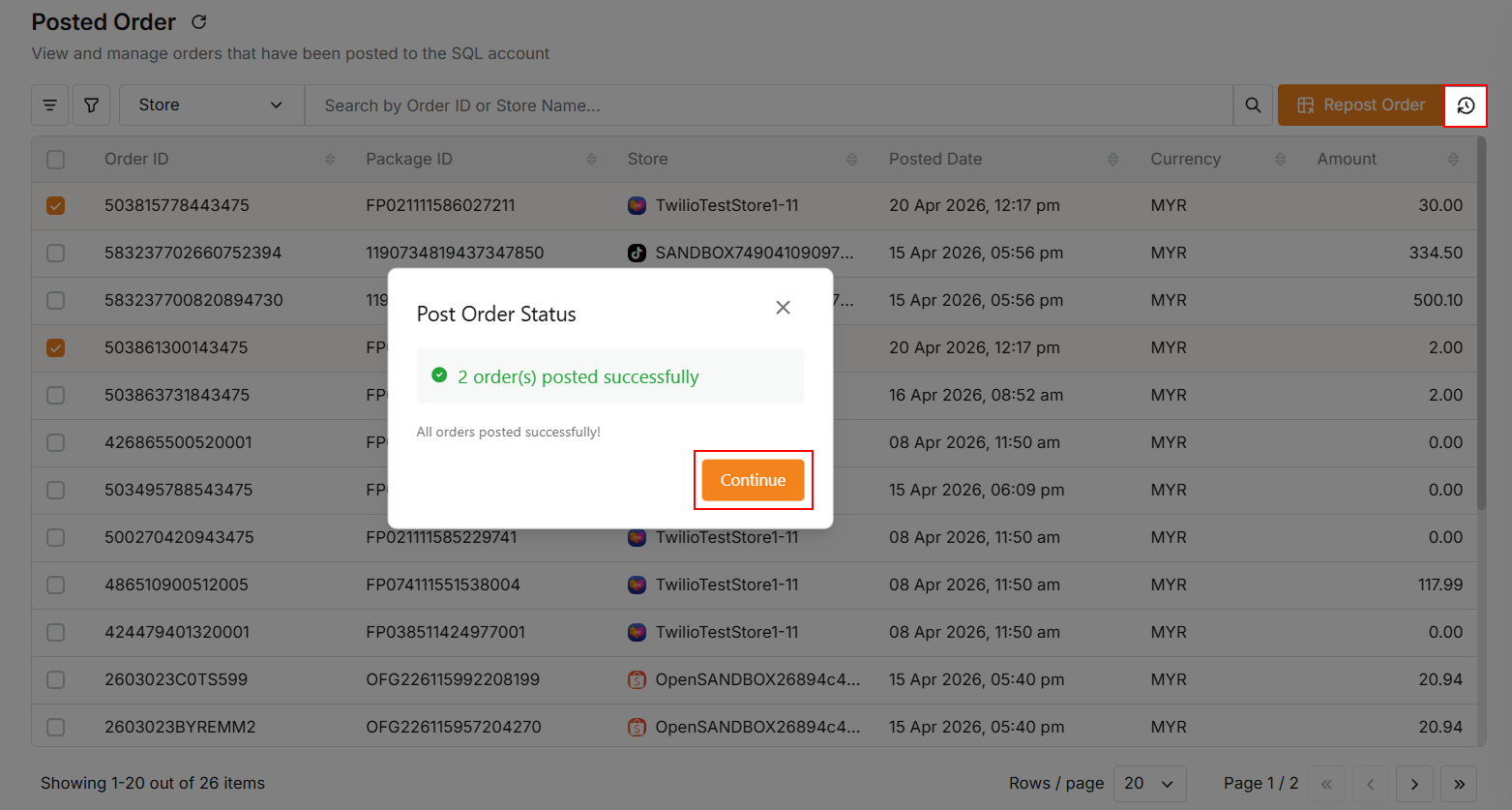Click Shopee icon in order 2603023C0TS599 row

click(637, 679)
